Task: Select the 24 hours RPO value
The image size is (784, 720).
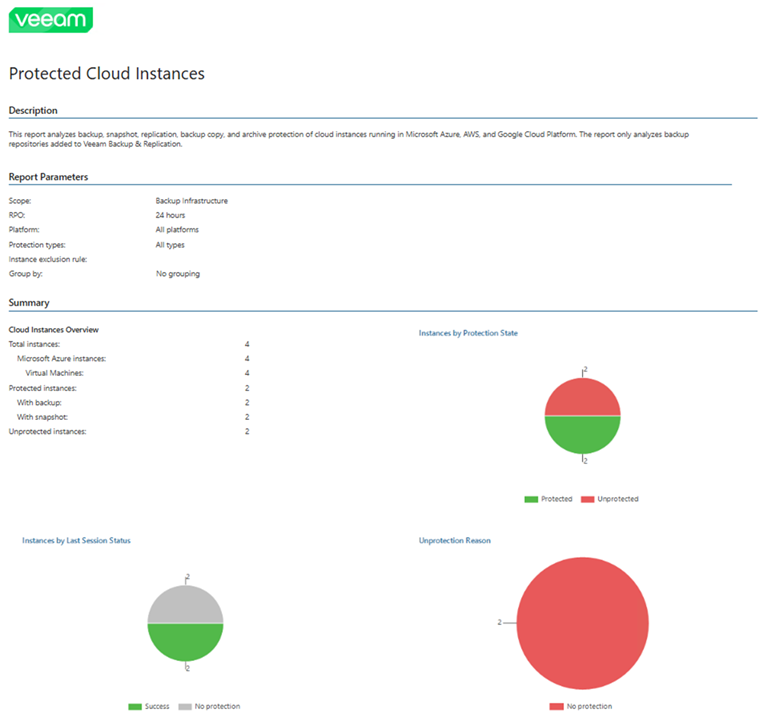Action: (170, 215)
